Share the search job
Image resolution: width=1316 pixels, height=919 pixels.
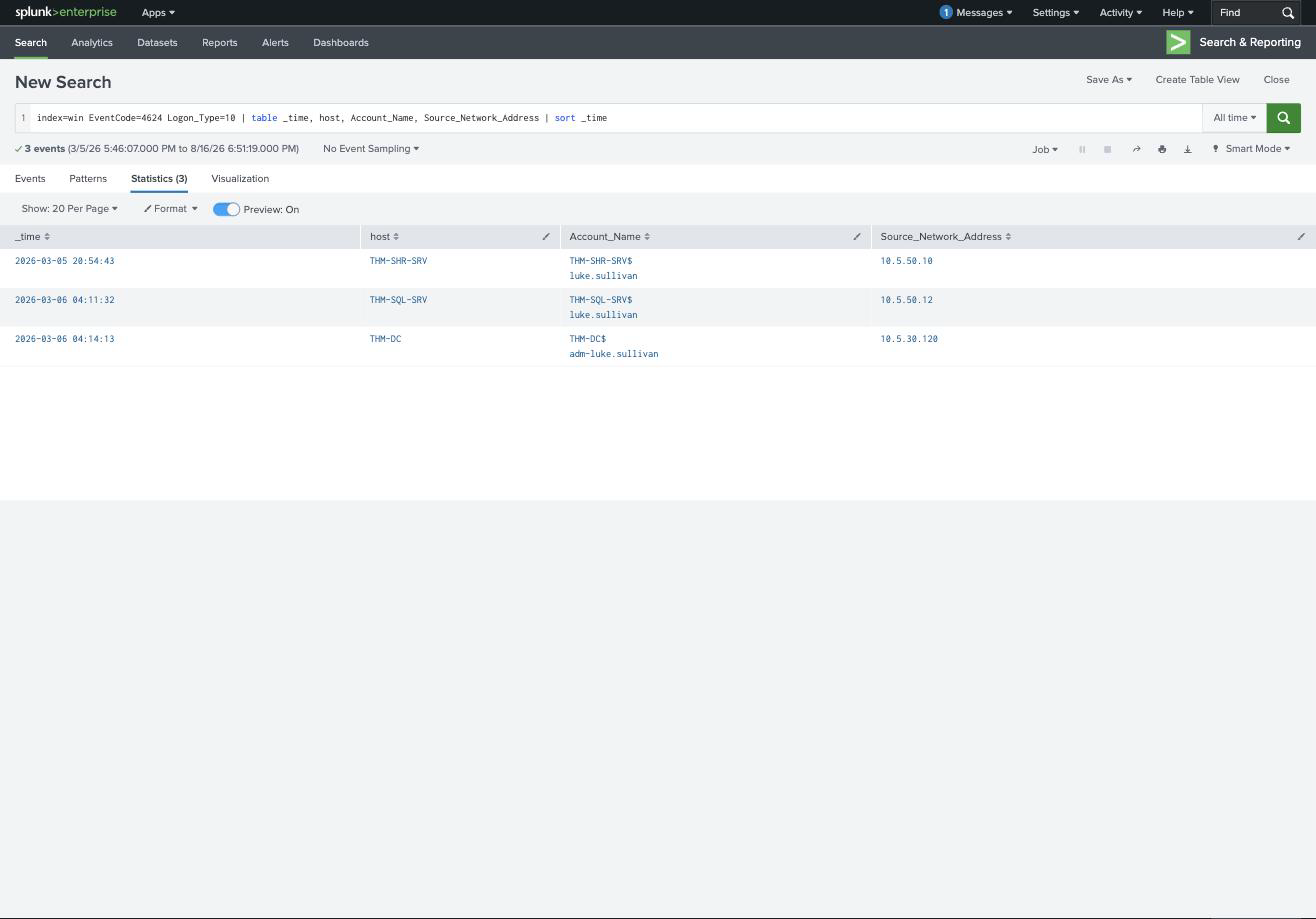[x=1136, y=149]
